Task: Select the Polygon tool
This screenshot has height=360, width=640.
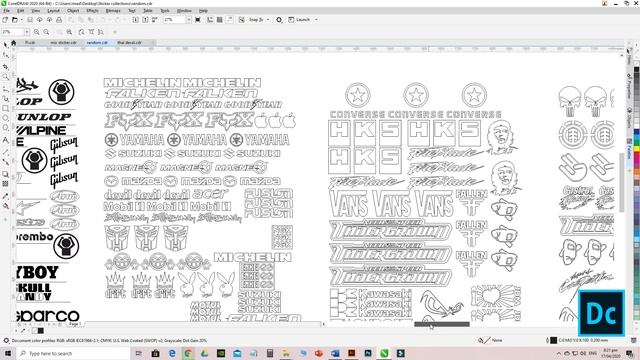Action: coord(6,128)
